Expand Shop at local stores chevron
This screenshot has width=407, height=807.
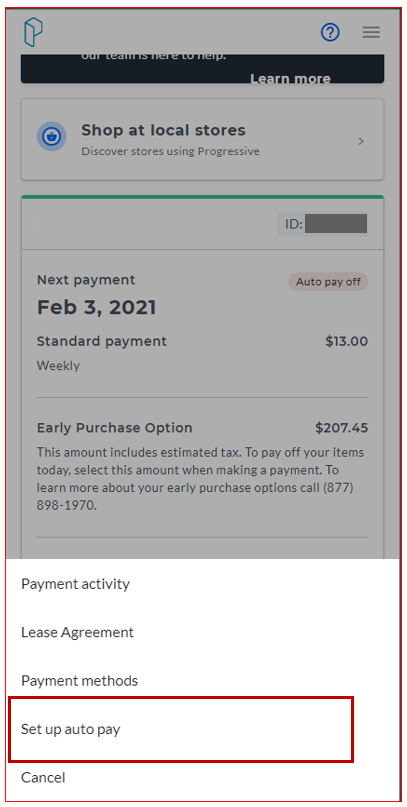(361, 141)
